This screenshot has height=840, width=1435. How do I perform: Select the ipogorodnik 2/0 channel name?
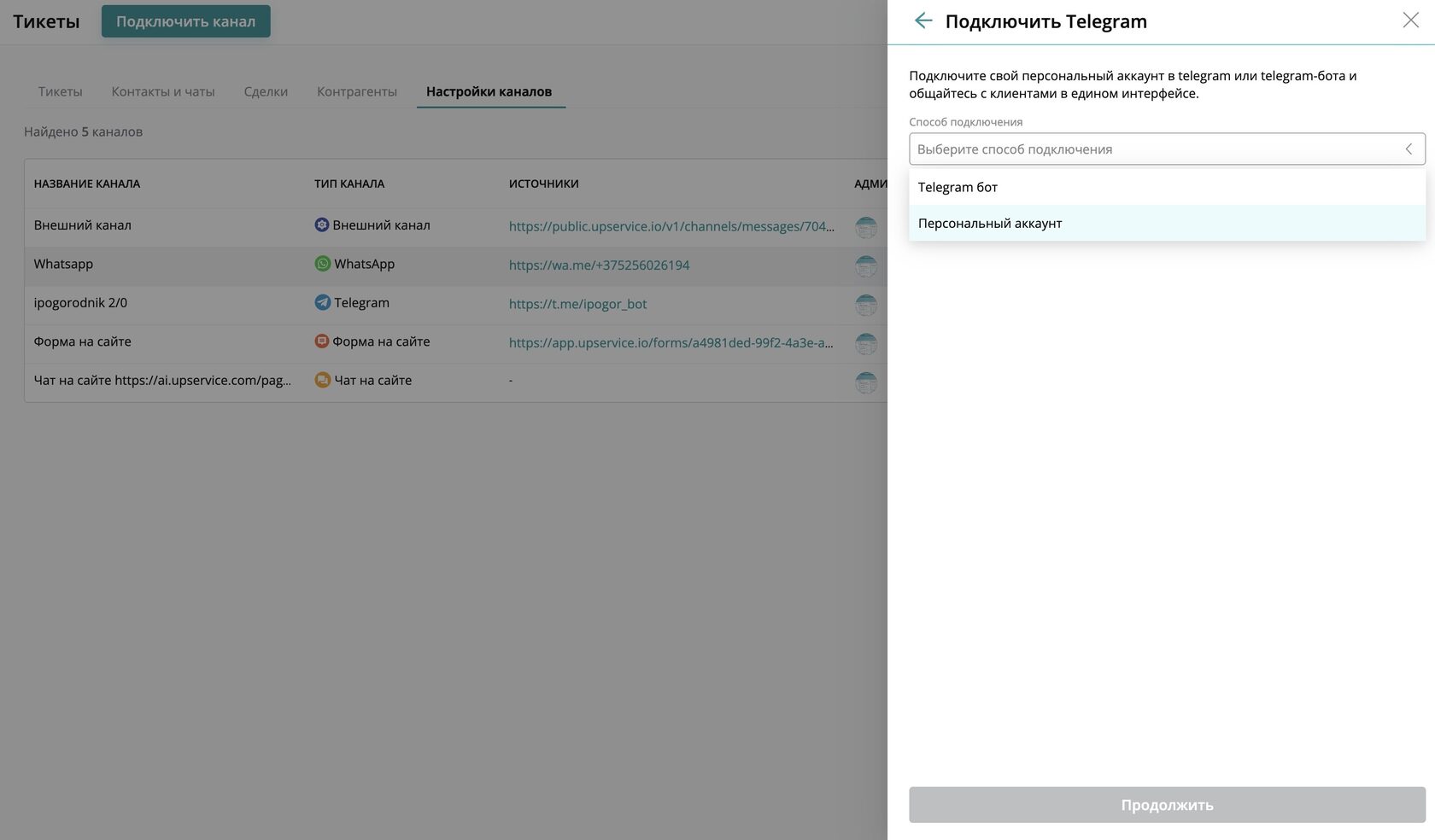[80, 302]
